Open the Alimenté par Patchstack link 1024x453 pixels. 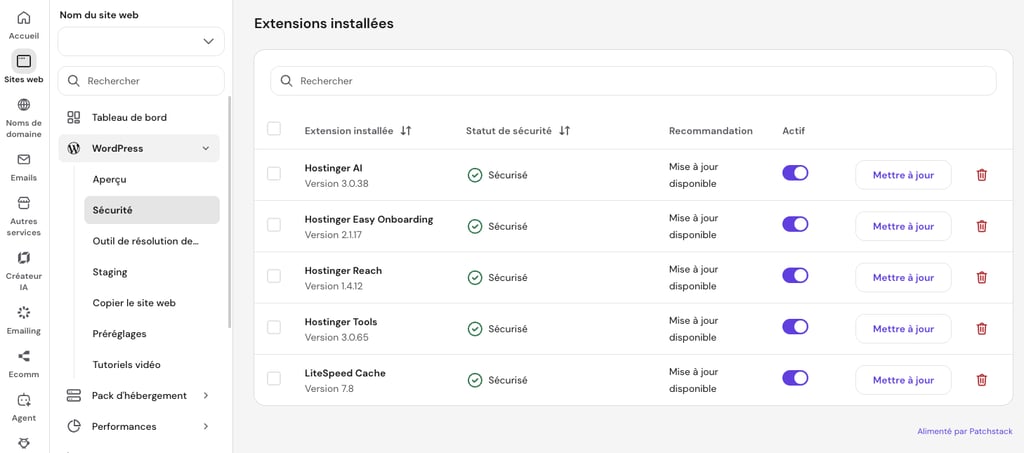965,431
